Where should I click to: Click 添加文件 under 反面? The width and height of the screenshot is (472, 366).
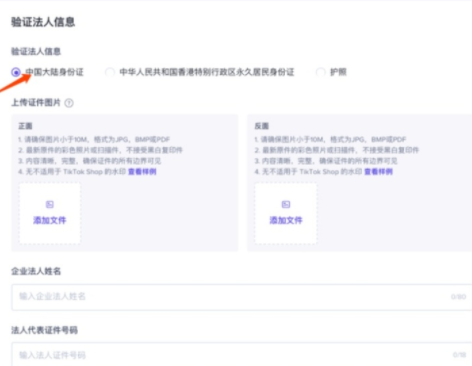point(286,220)
